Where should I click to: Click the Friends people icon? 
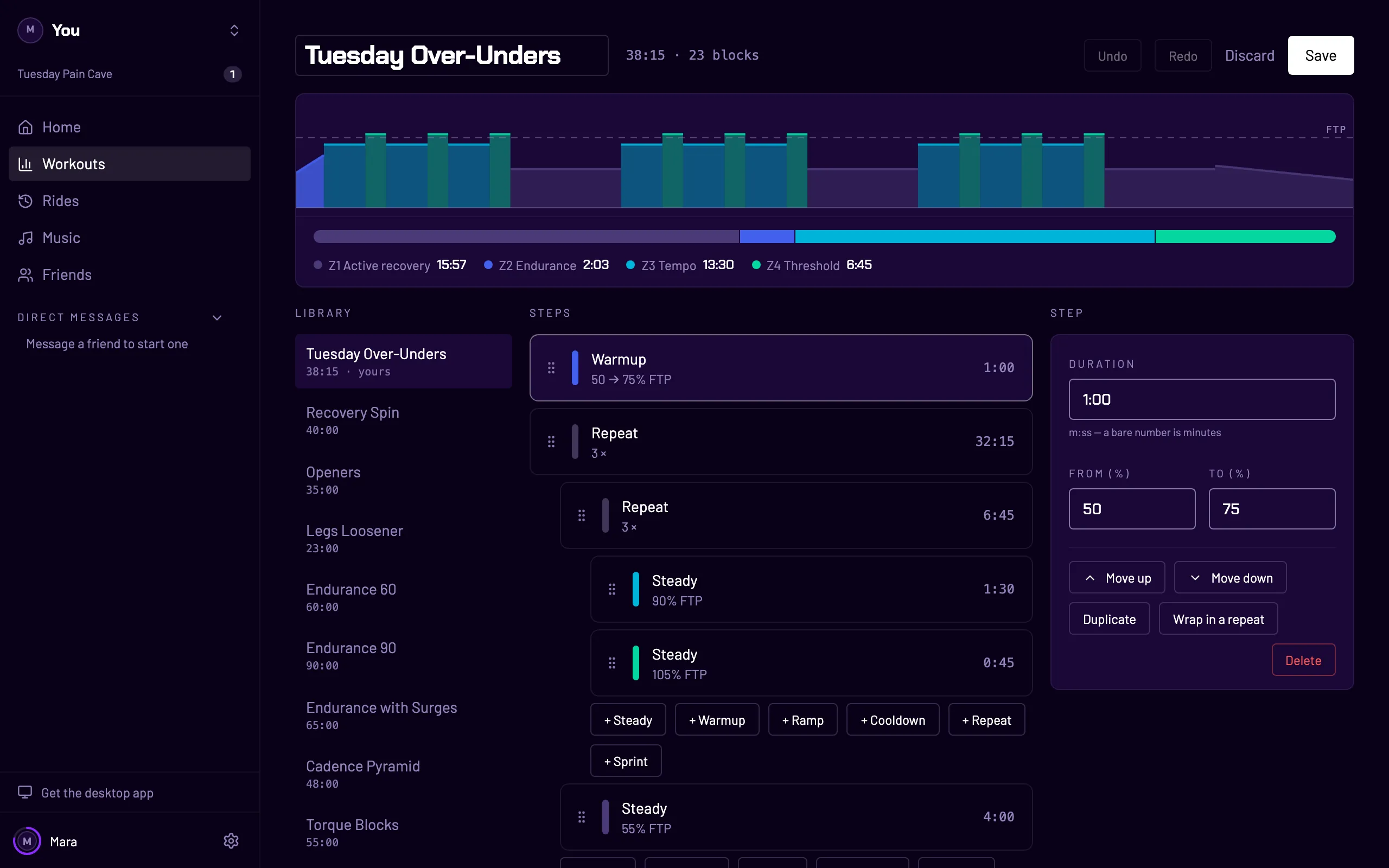[26, 275]
